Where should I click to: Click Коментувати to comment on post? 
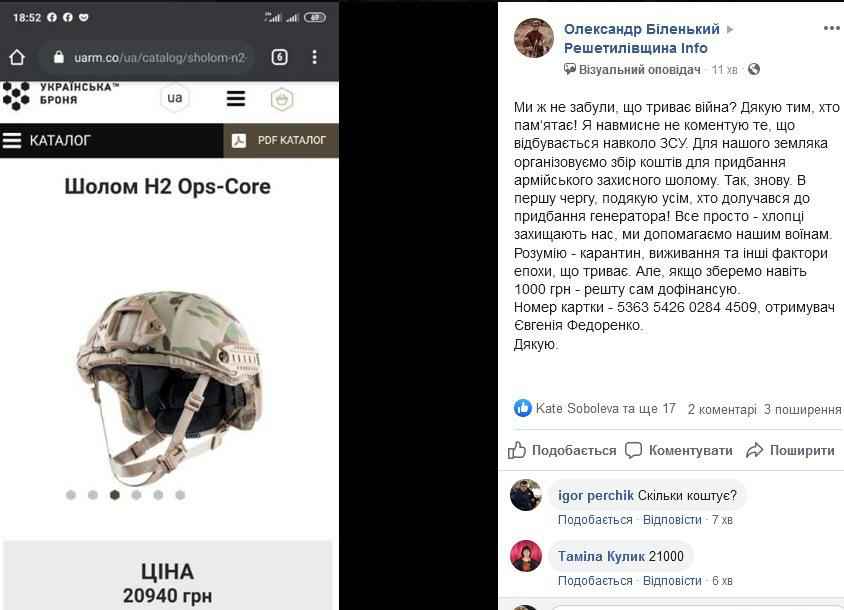click(679, 450)
